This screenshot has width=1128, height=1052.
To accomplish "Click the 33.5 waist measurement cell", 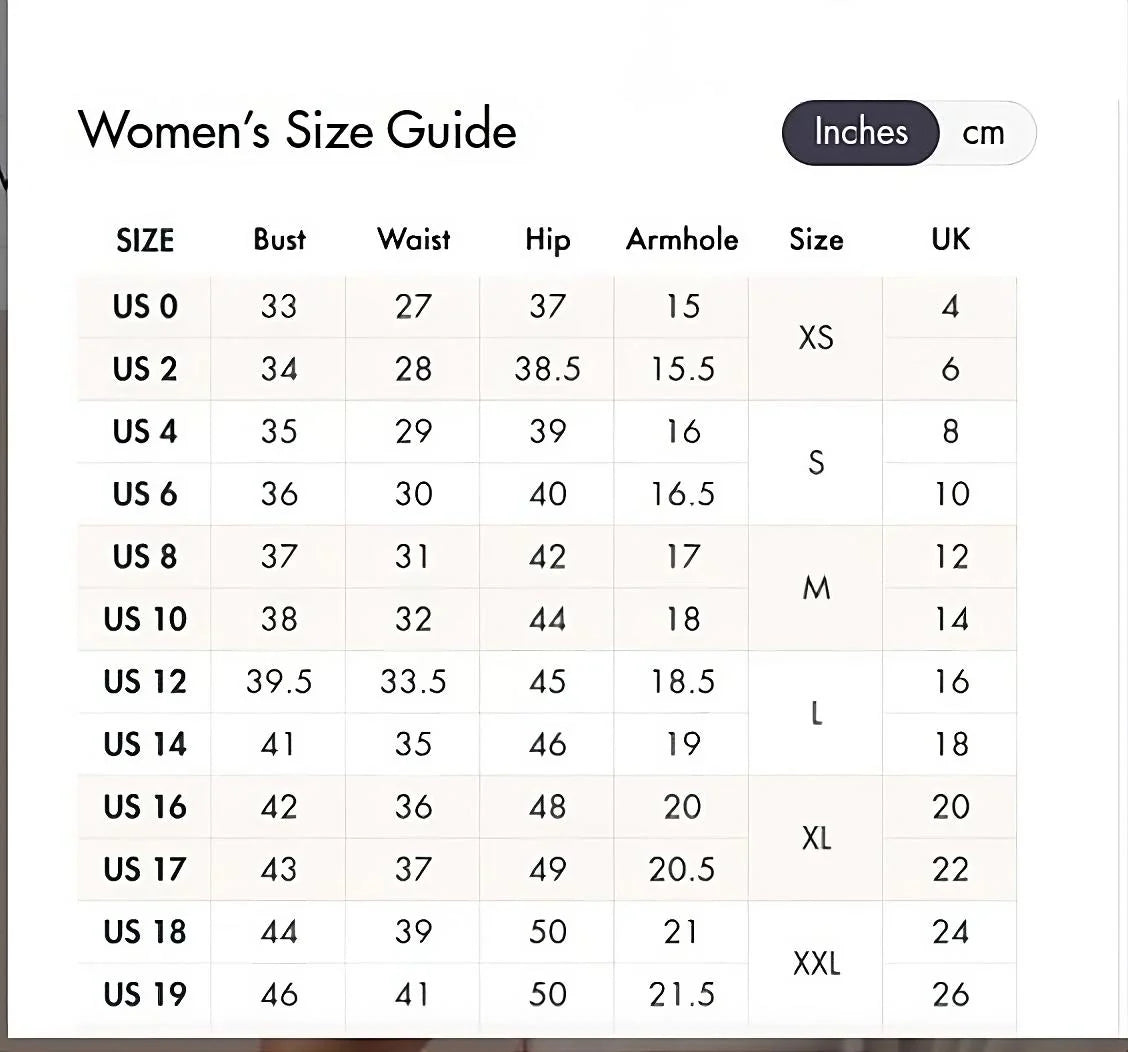I will click(x=413, y=682).
